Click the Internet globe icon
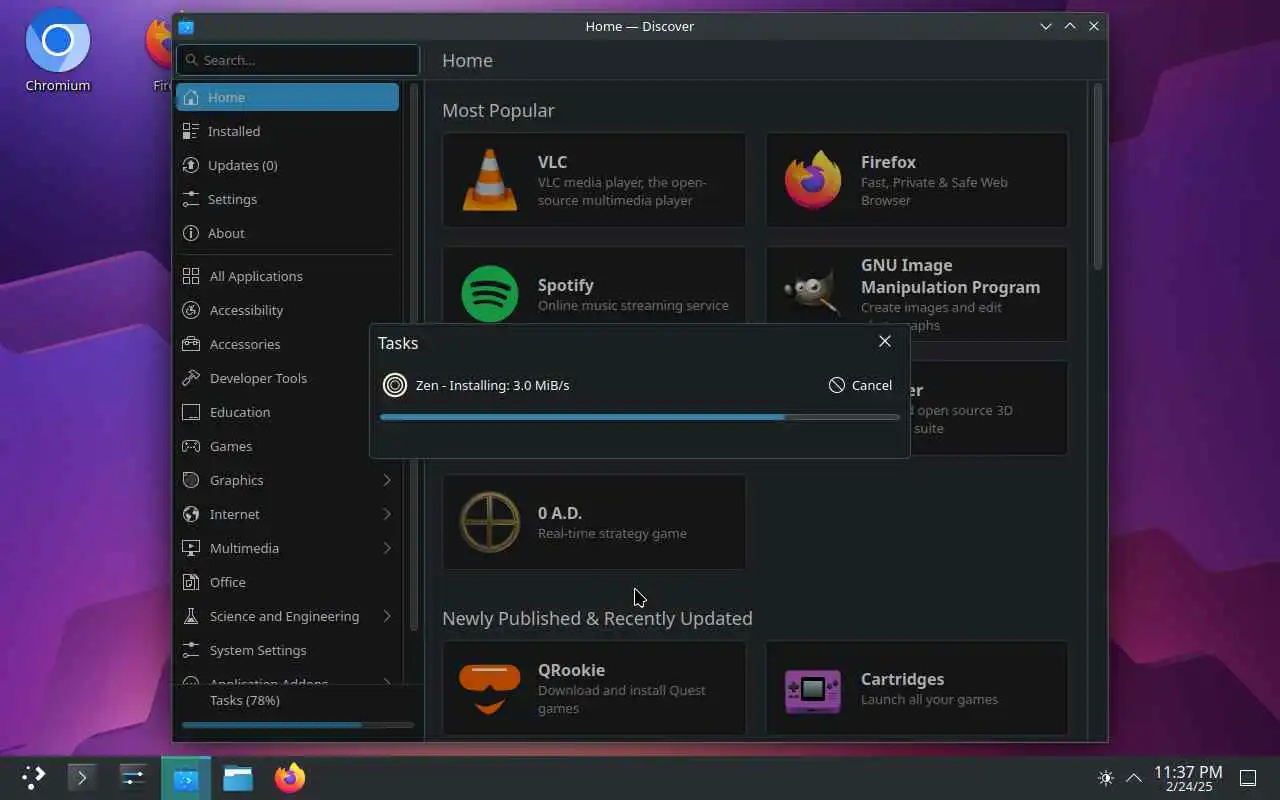The image size is (1280, 800). tap(191, 514)
